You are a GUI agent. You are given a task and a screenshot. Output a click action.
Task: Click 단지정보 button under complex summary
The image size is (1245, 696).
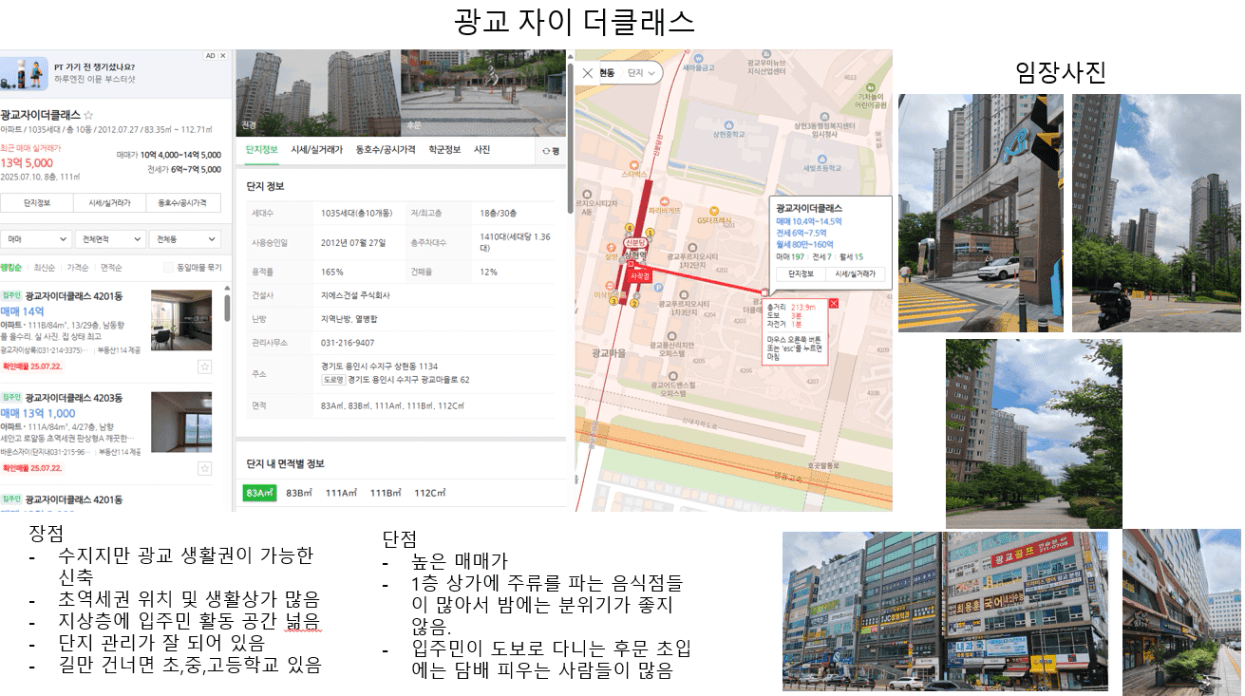pyautogui.click(x=37, y=203)
